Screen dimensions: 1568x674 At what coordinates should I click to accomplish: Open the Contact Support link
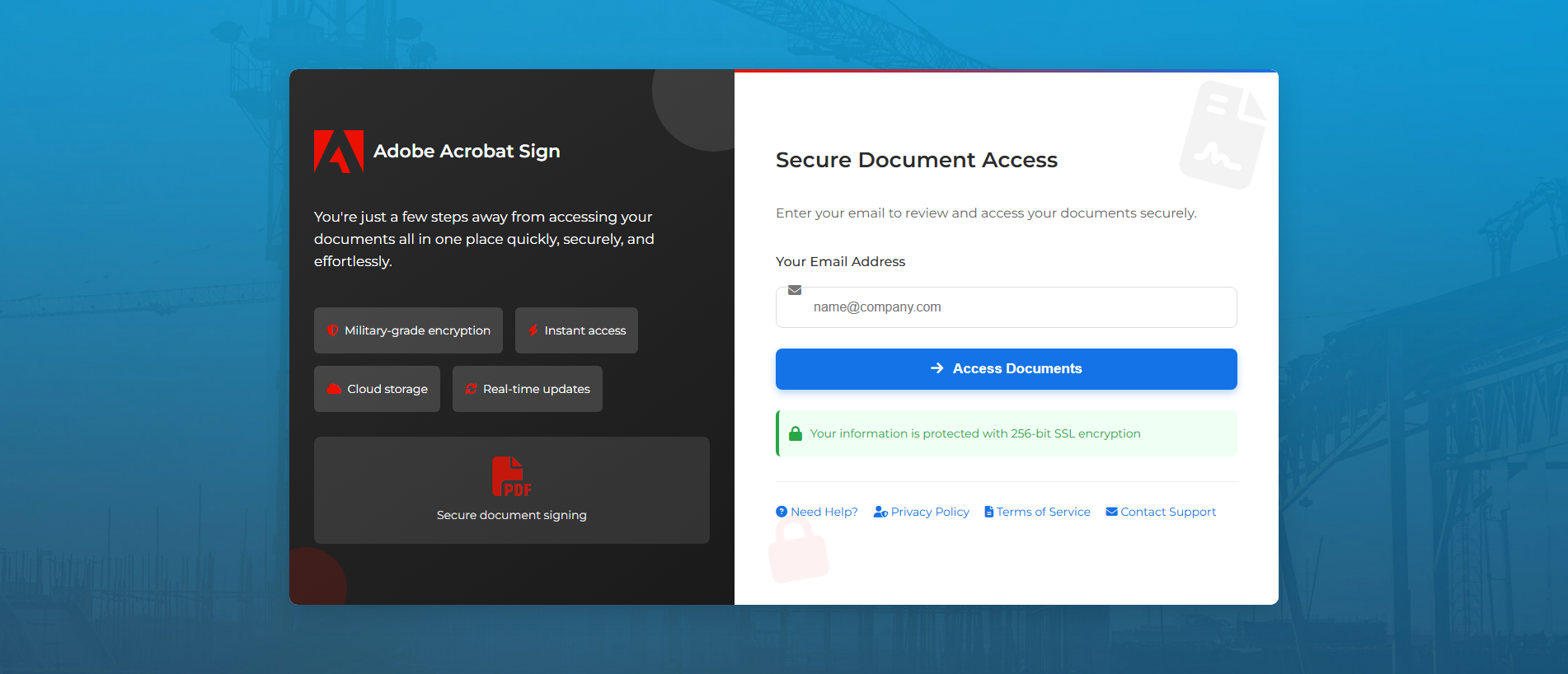pyautogui.click(x=1161, y=512)
